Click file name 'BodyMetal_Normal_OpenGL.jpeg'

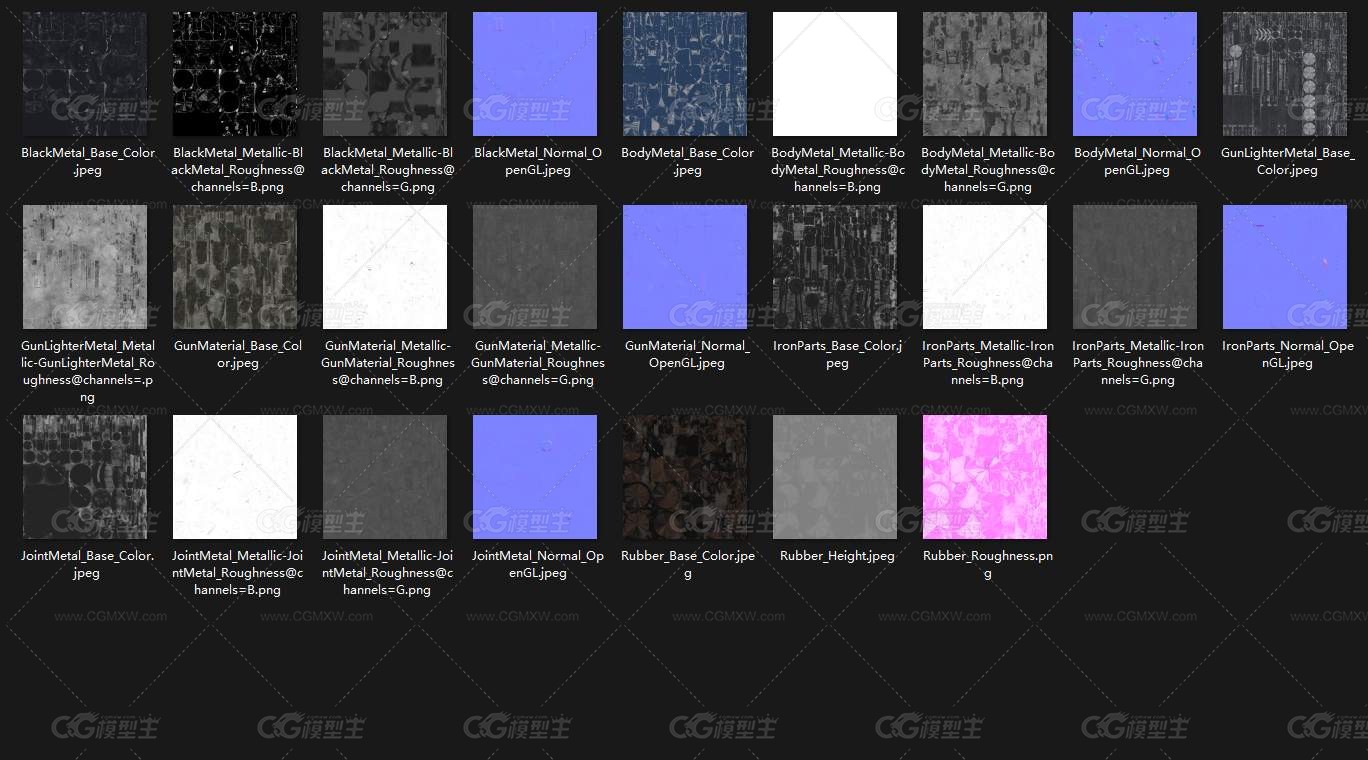[x=1138, y=162]
